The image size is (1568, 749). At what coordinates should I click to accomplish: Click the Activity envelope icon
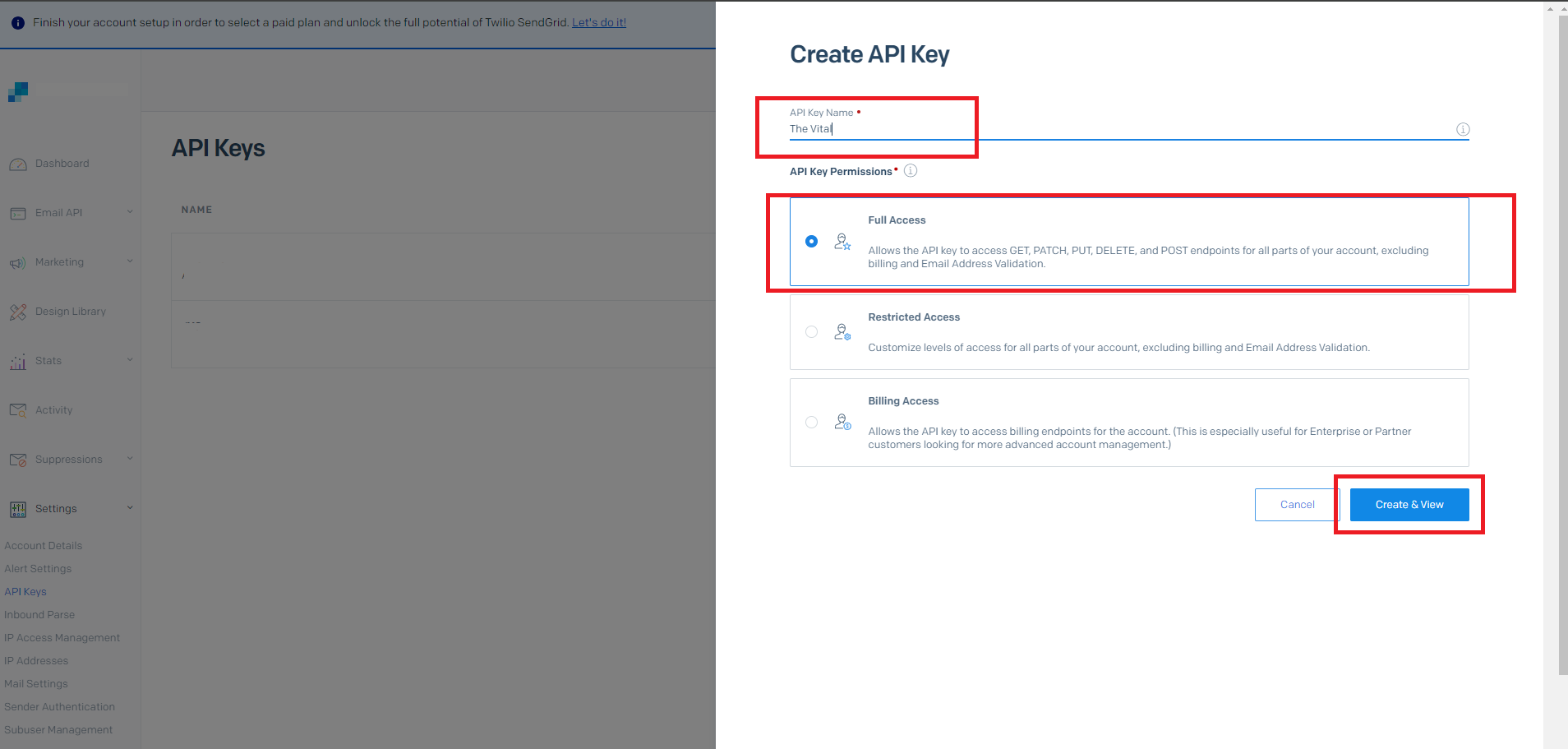point(18,410)
